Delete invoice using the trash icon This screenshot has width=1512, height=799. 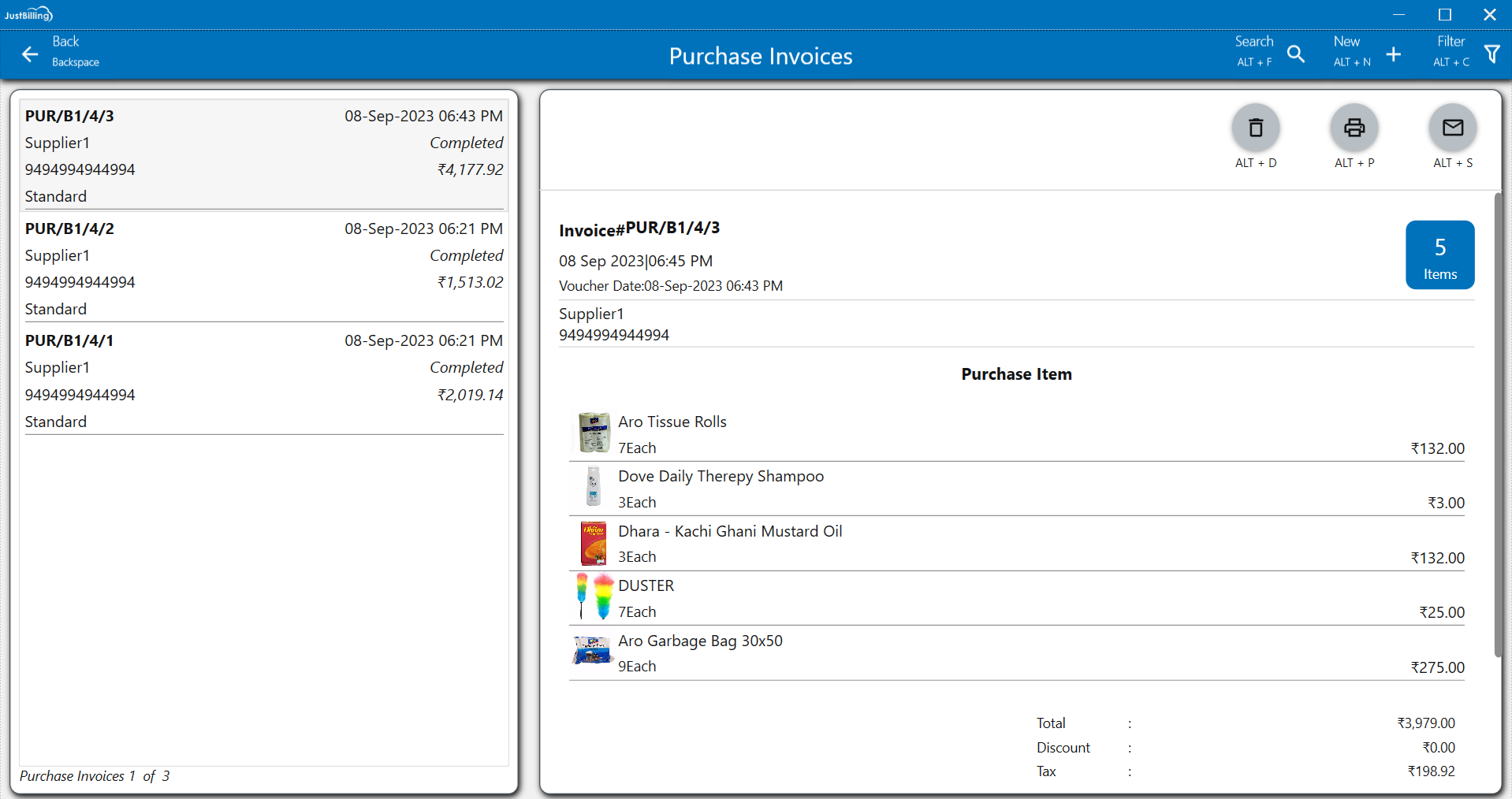[1255, 128]
